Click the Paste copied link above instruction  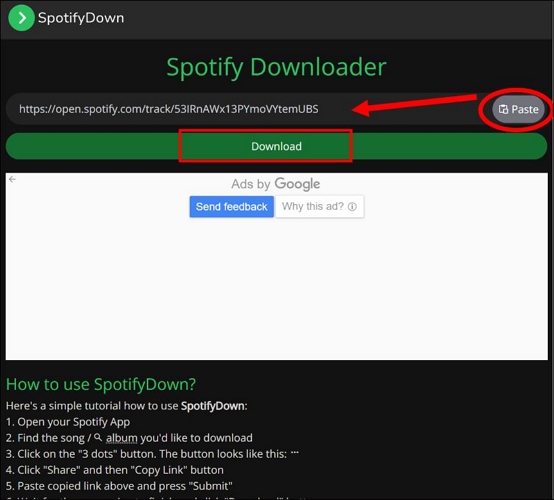(119, 486)
